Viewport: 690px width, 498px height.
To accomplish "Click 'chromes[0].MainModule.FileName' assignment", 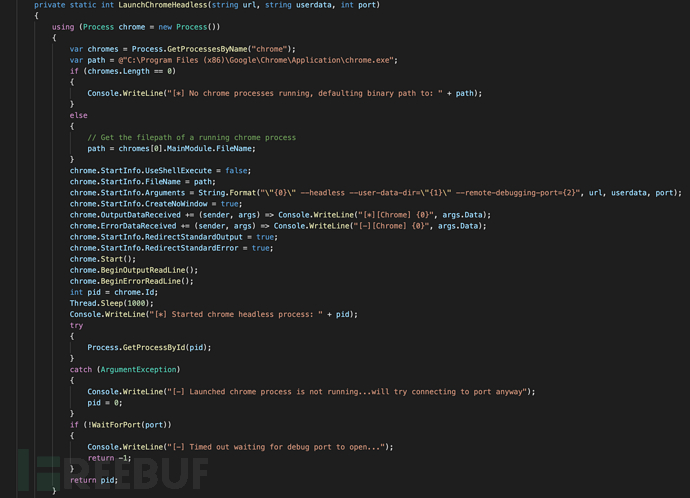I will (171, 148).
